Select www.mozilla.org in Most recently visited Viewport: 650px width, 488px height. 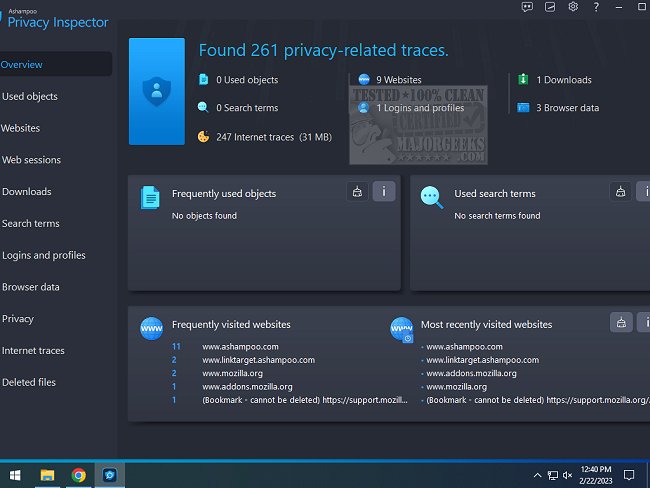[456, 386]
